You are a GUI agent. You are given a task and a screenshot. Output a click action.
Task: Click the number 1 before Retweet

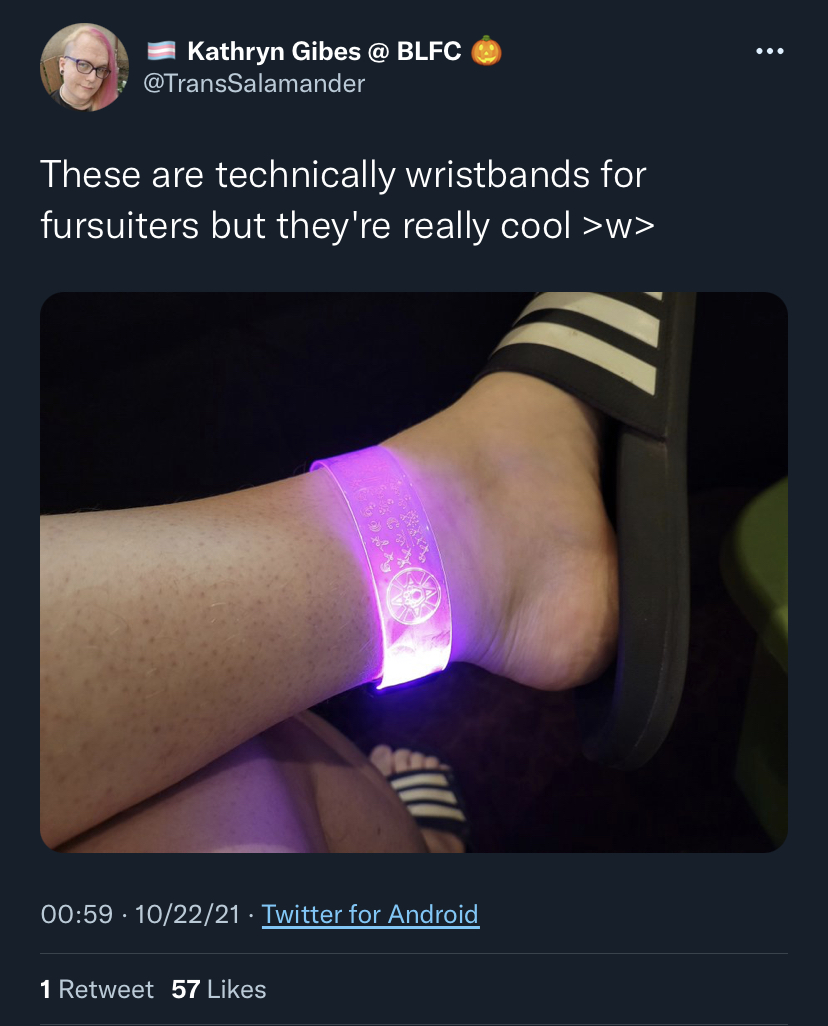tap(45, 989)
